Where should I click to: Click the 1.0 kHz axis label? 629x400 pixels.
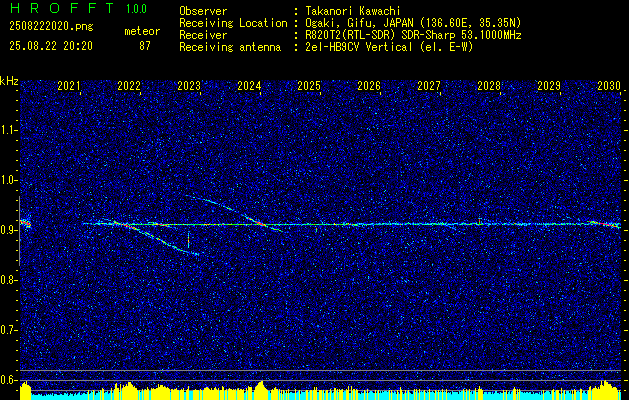pyautogui.click(x=9, y=180)
